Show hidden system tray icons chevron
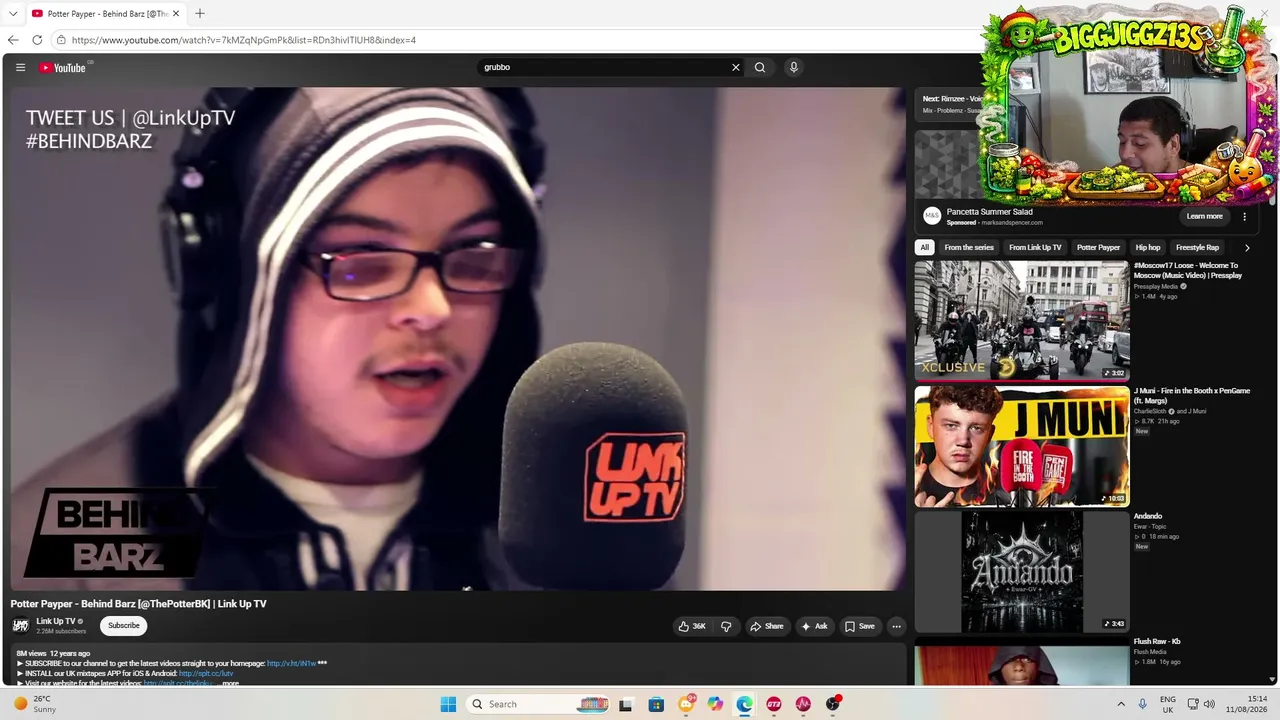 click(x=1121, y=704)
